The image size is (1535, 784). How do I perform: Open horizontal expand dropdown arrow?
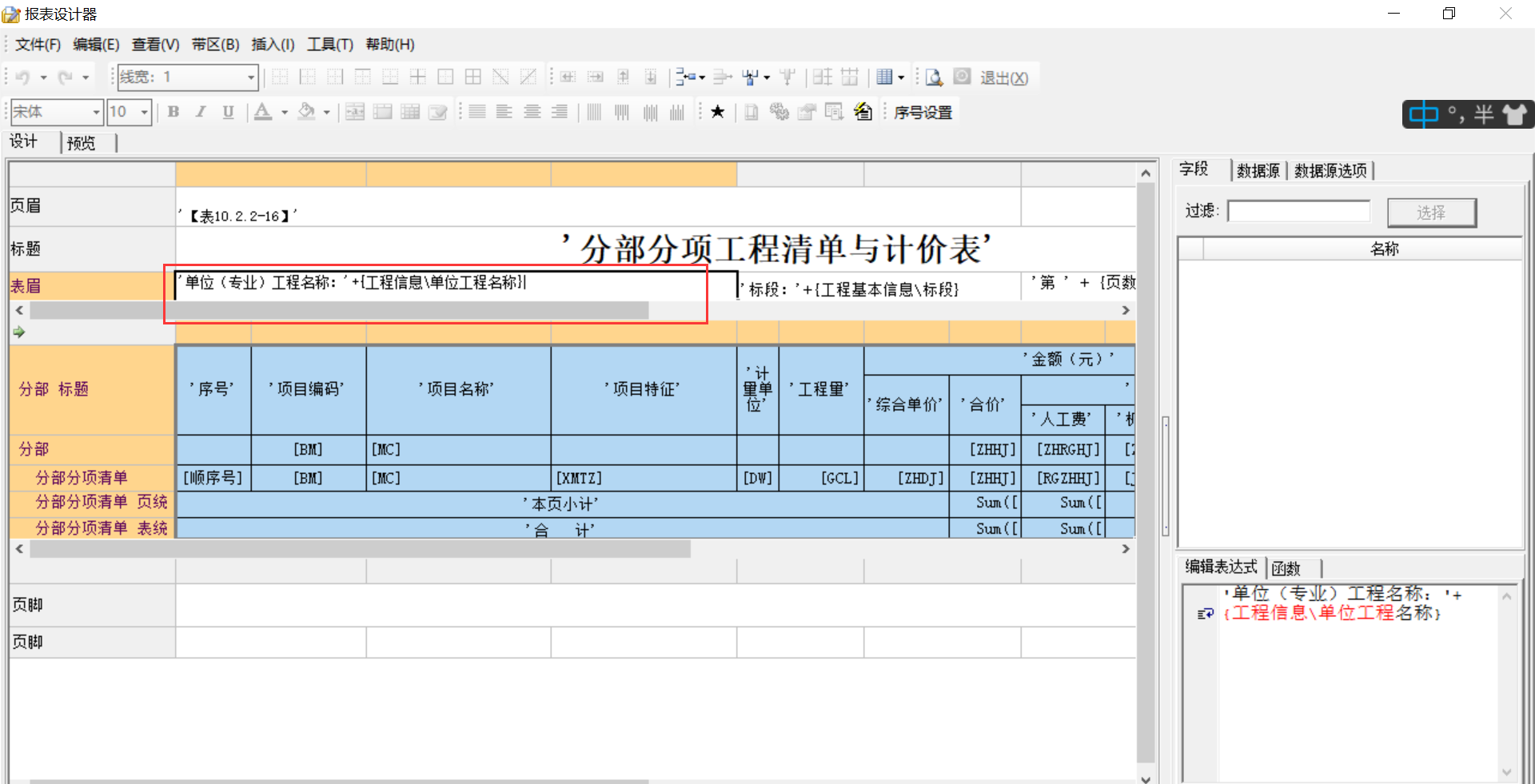point(702,78)
